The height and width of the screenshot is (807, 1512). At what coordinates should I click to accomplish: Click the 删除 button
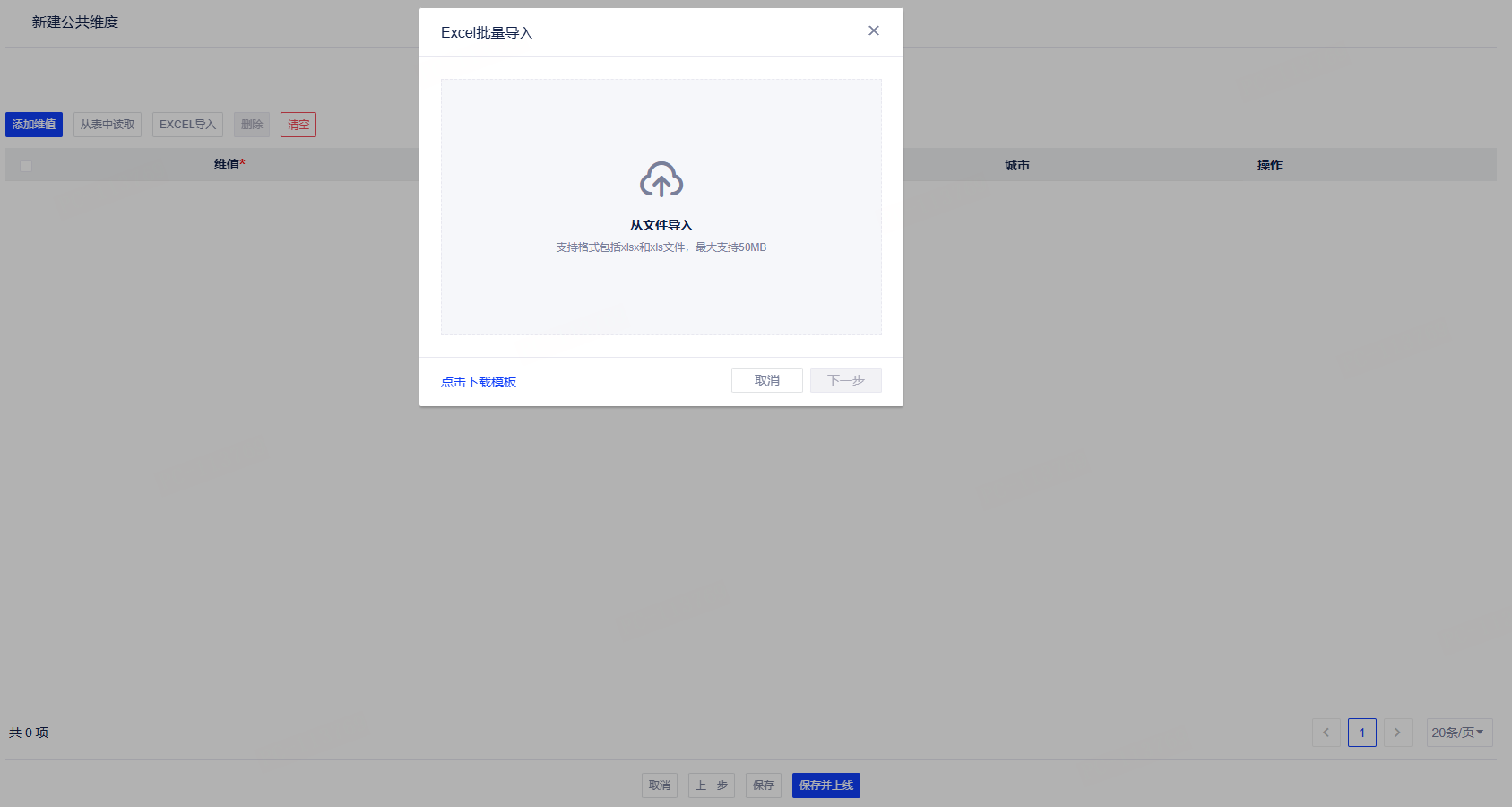pos(252,125)
